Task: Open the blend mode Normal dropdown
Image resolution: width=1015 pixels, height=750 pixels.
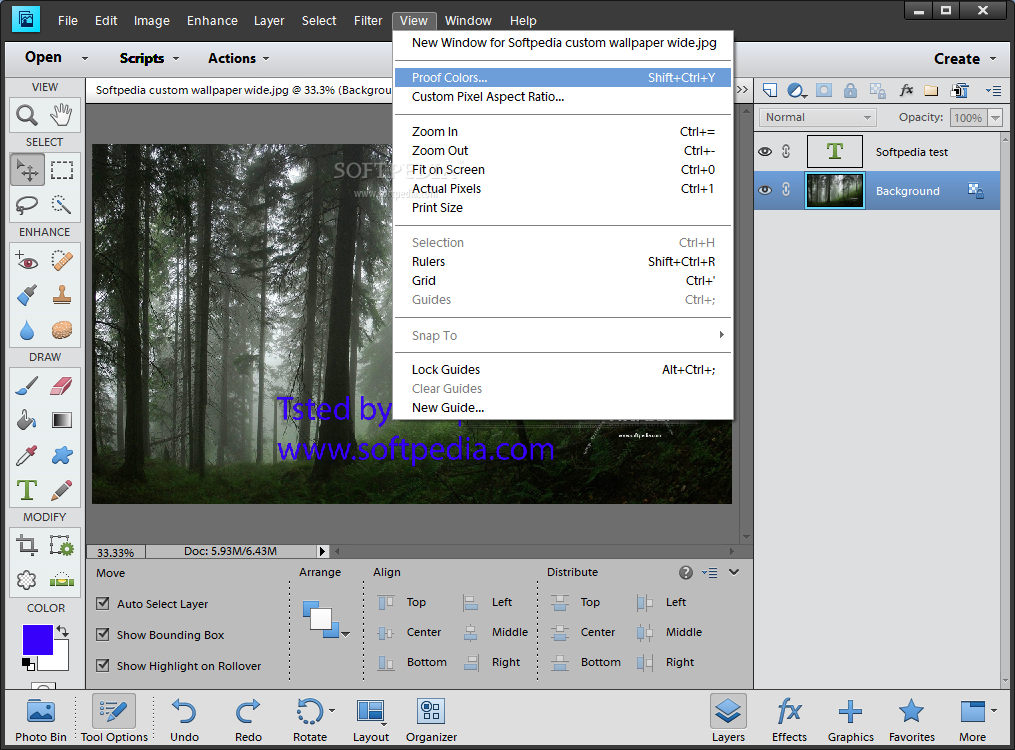Action: [x=818, y=117]
